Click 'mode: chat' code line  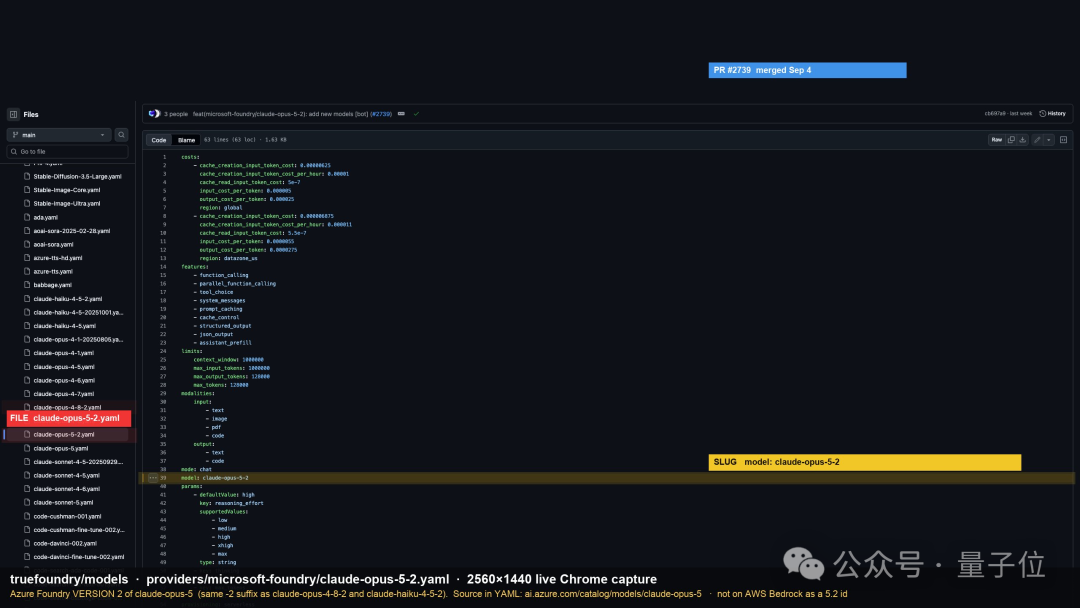click(x=196, y=470)
